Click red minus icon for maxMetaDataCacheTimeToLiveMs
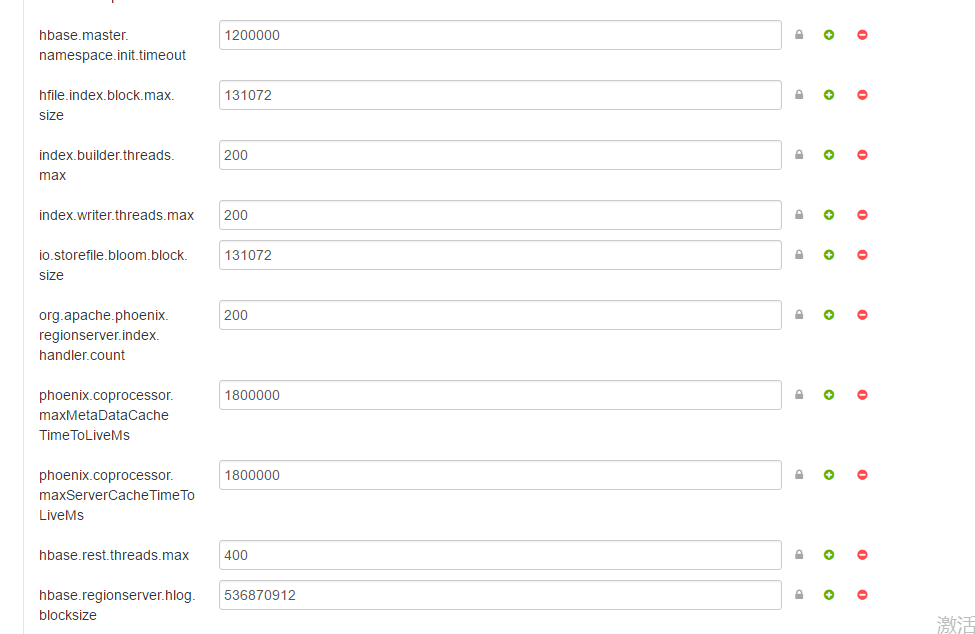The height and width of the screenshot is (634, 975). coord(862,395)
